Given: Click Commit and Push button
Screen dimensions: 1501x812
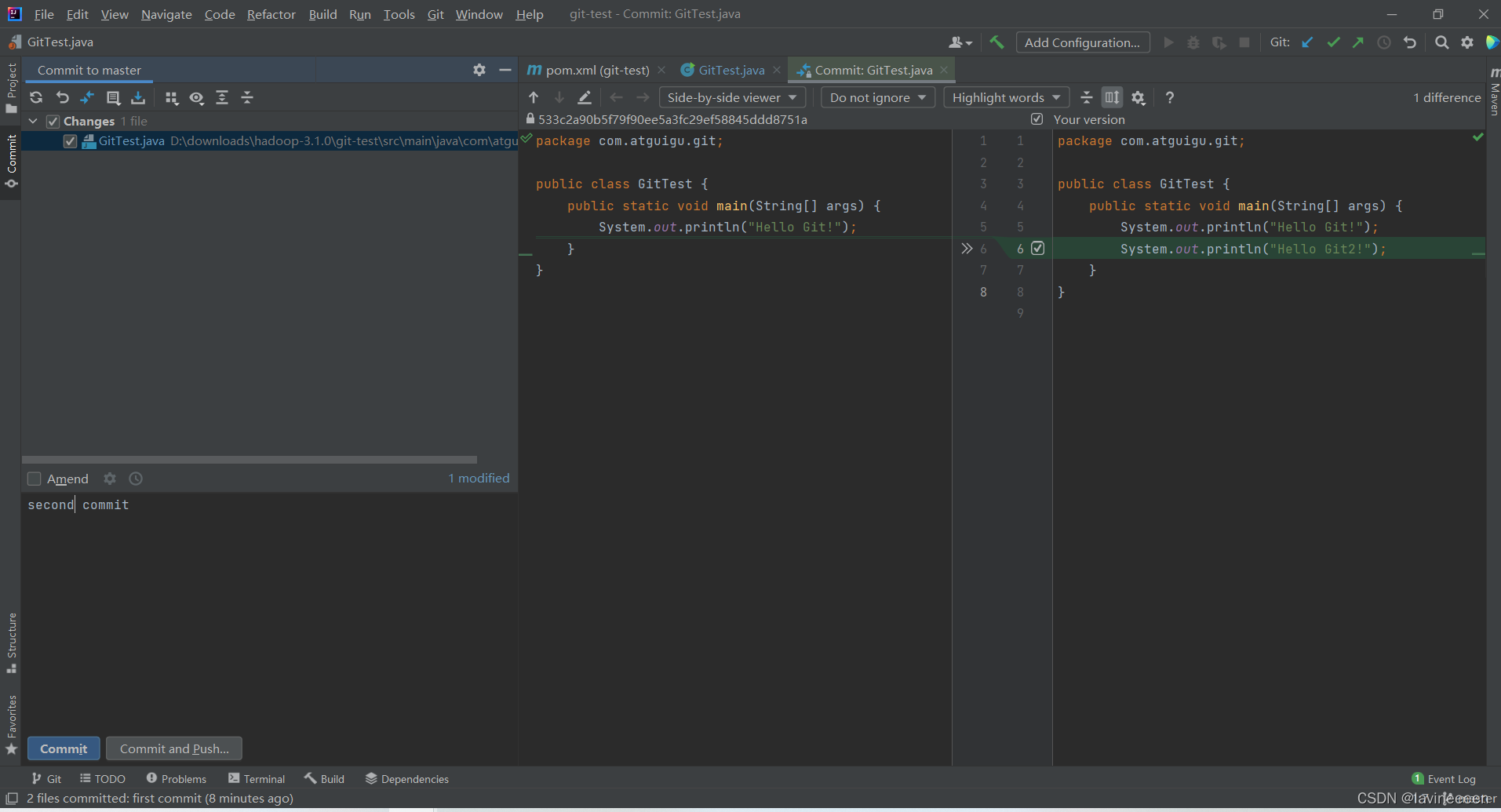Looking at the screenshot, I should [174, 748].
